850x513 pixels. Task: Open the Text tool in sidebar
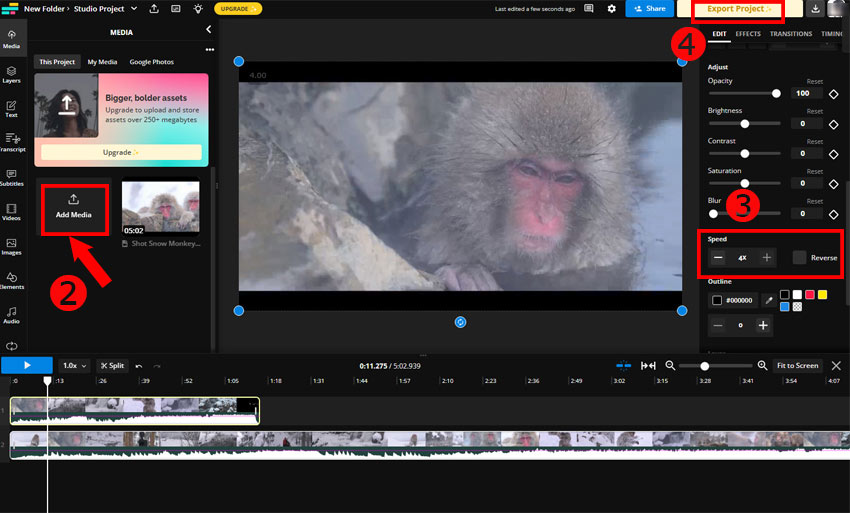point(11,108)
